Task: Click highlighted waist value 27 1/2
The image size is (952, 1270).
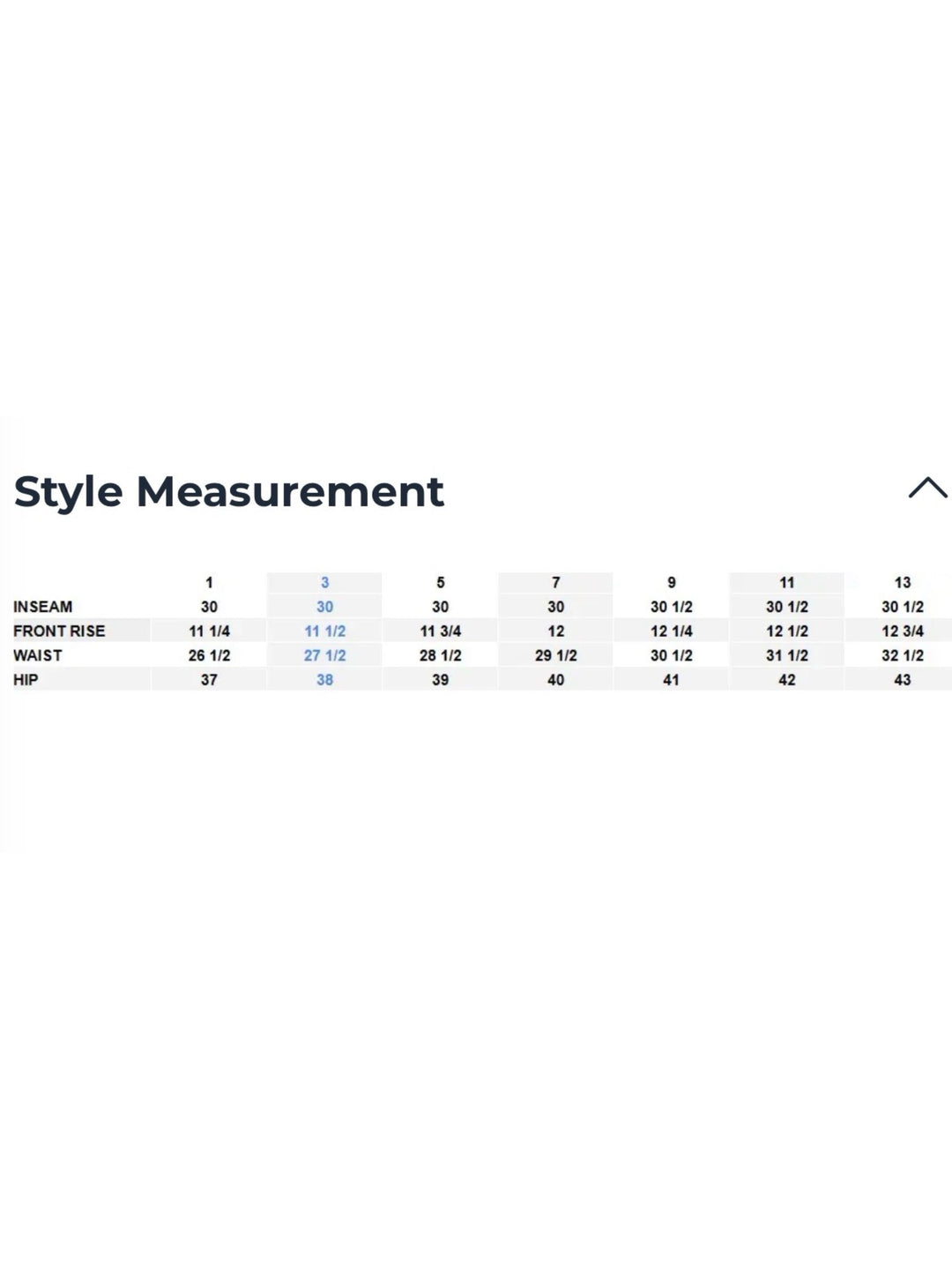Action: pos(324,655)
